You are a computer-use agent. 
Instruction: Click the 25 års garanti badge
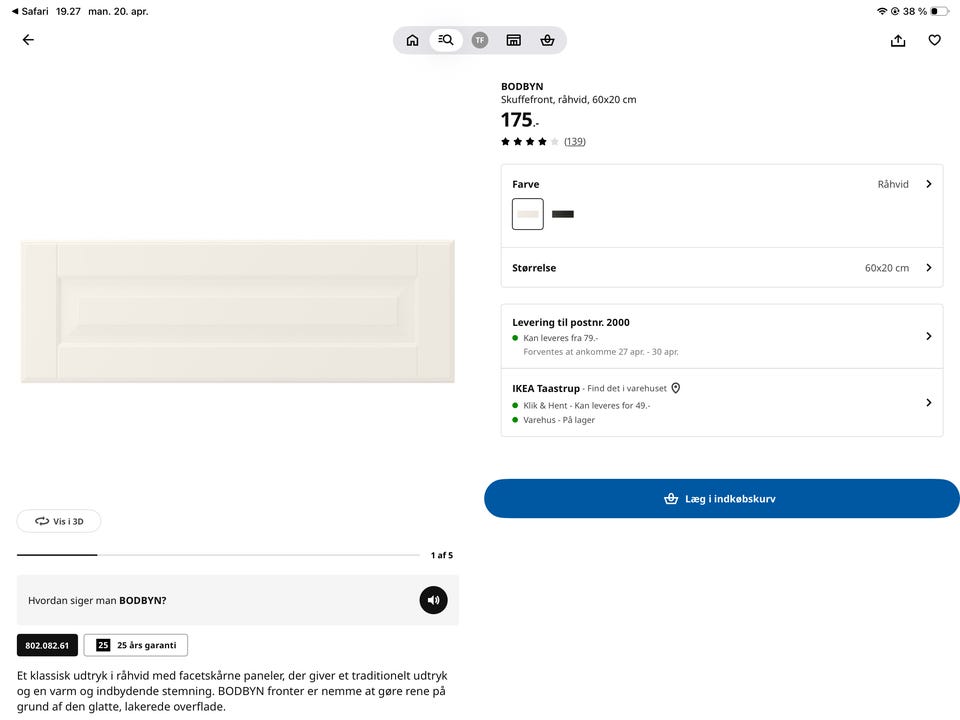tap(136, 645)
